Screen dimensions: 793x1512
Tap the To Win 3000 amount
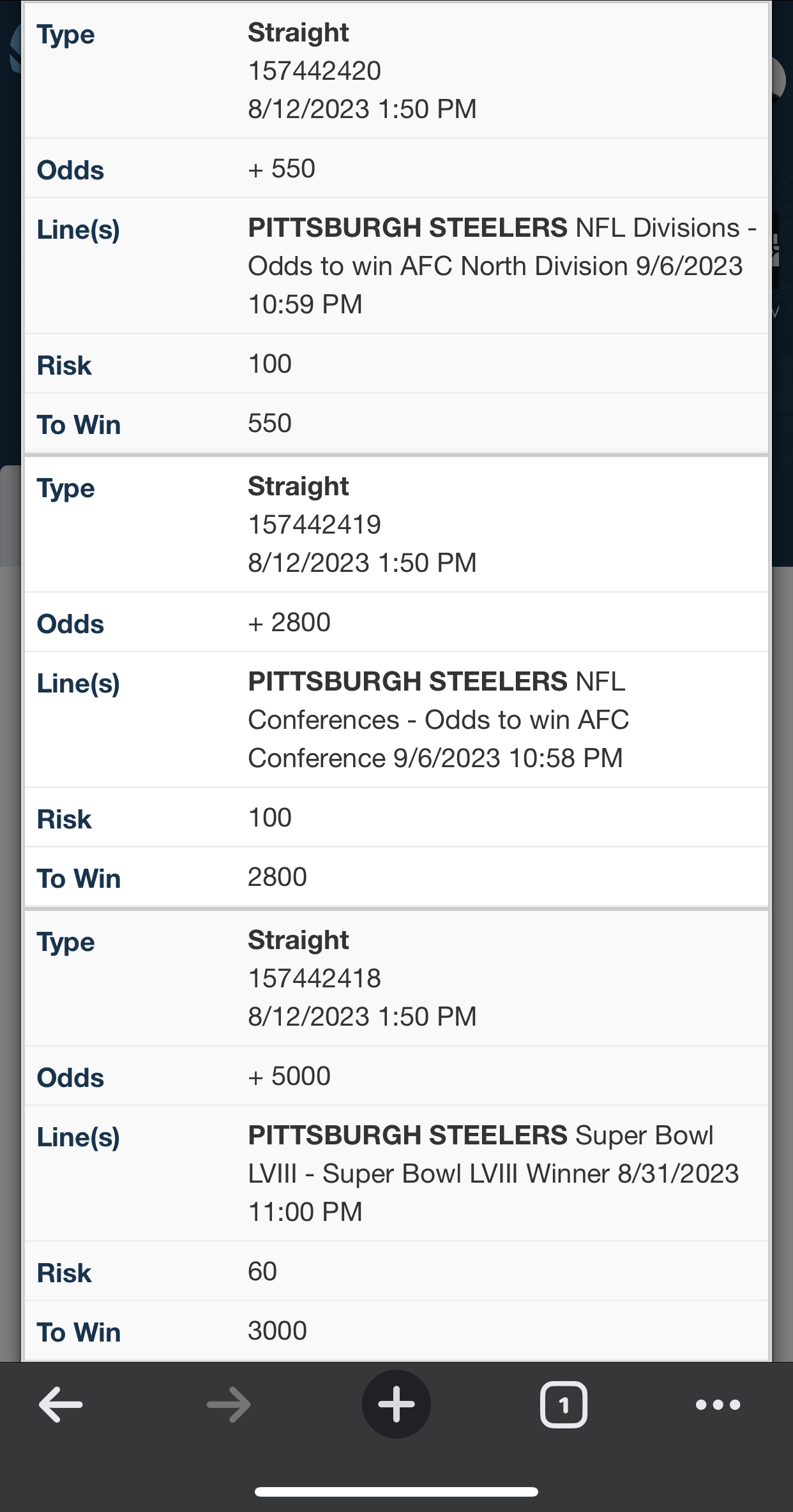click(x=277, y=1331)
